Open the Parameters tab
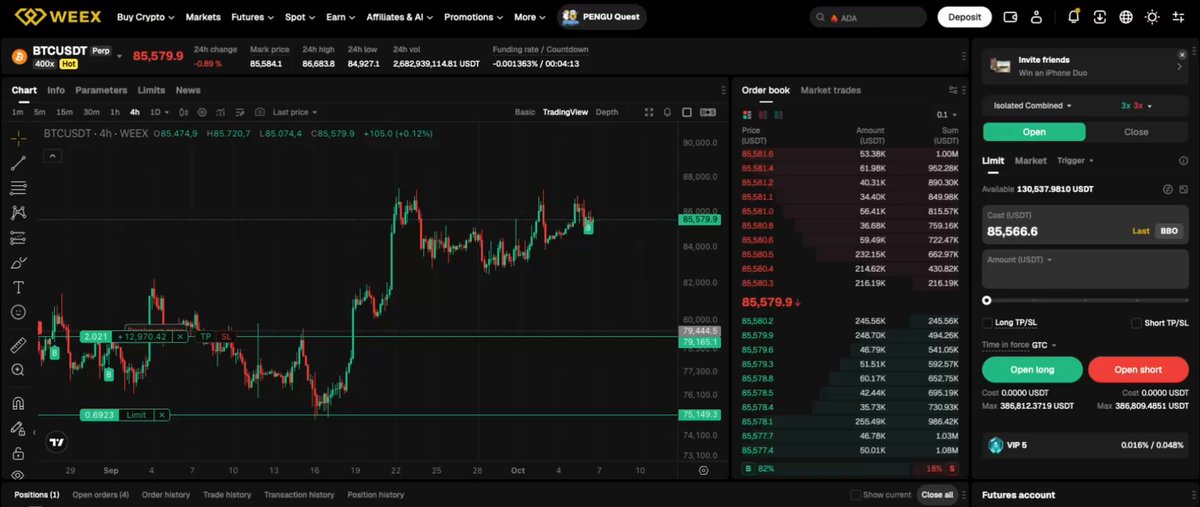1200x507 pixels. coord(101,90)
